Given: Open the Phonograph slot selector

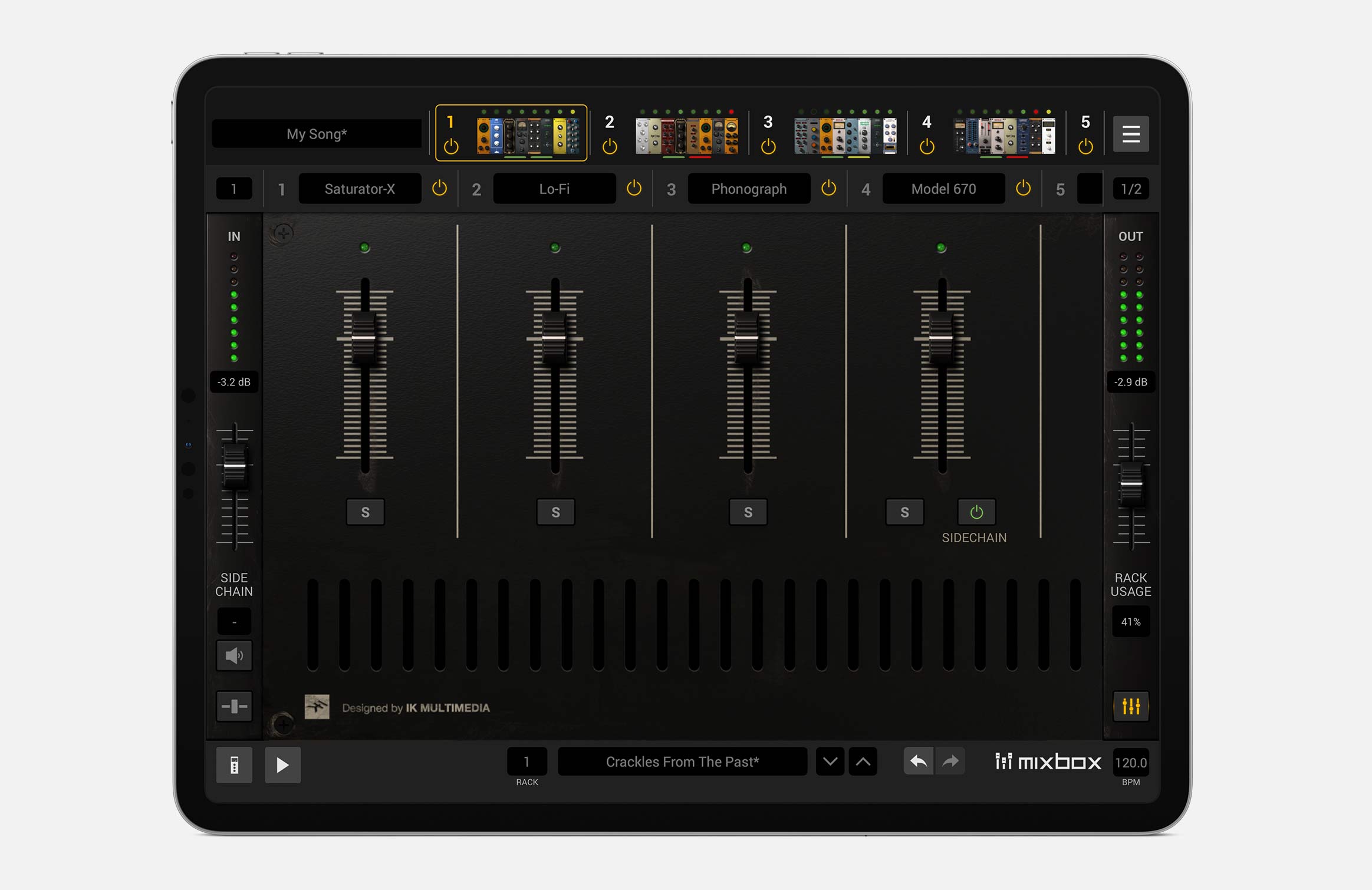Looking at the screenshot, I should coord(749,189).
